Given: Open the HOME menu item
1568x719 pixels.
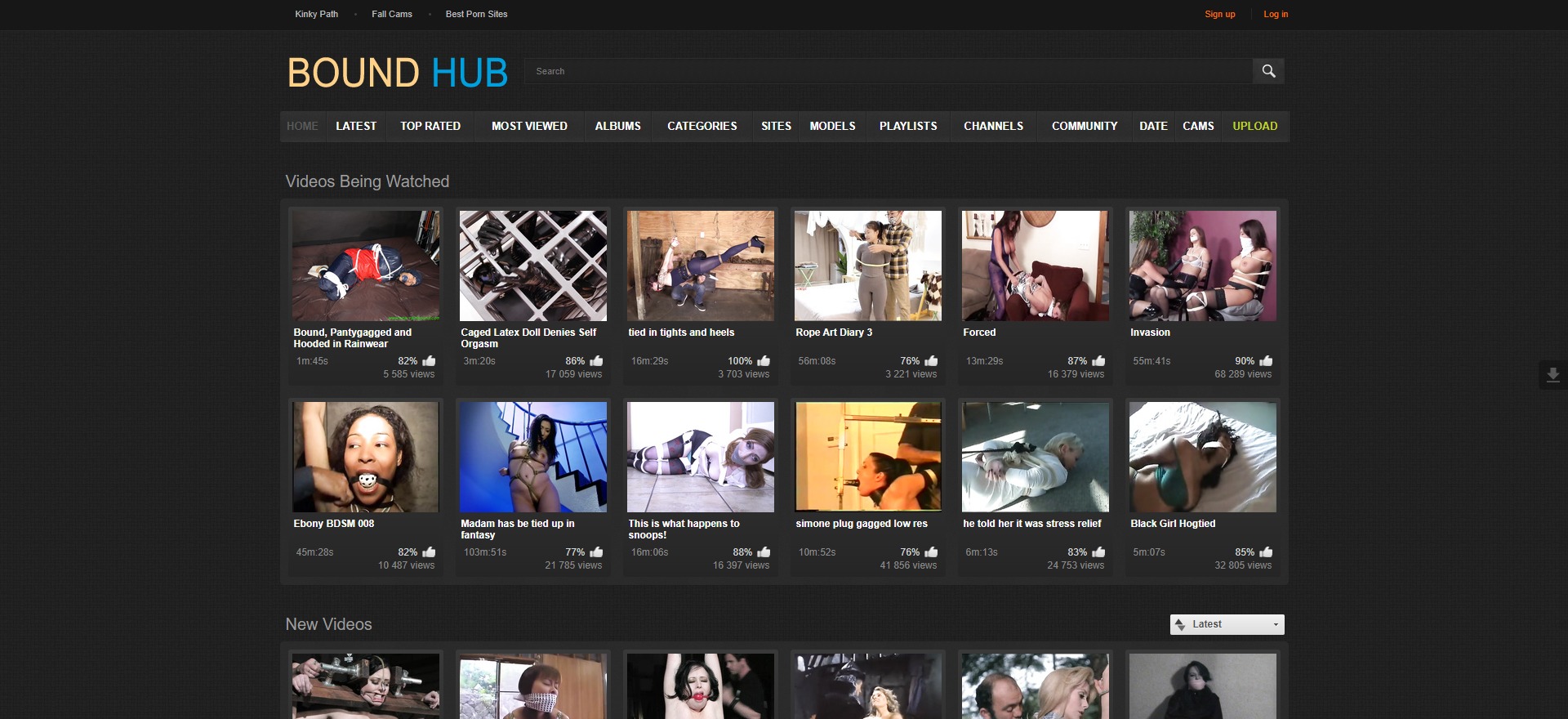Looking at the screenshot, I should pos(302,127).
